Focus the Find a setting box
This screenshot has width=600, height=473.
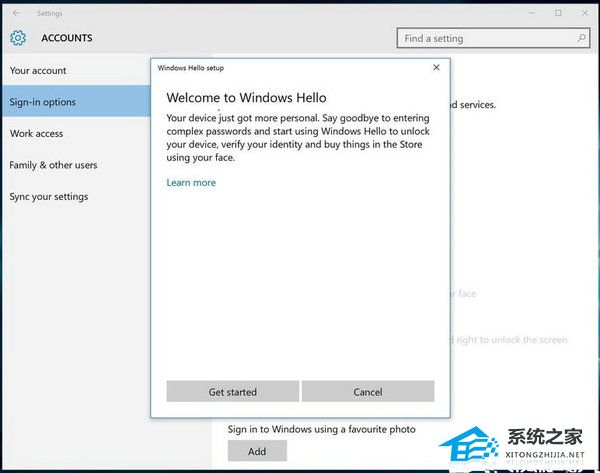493,38
